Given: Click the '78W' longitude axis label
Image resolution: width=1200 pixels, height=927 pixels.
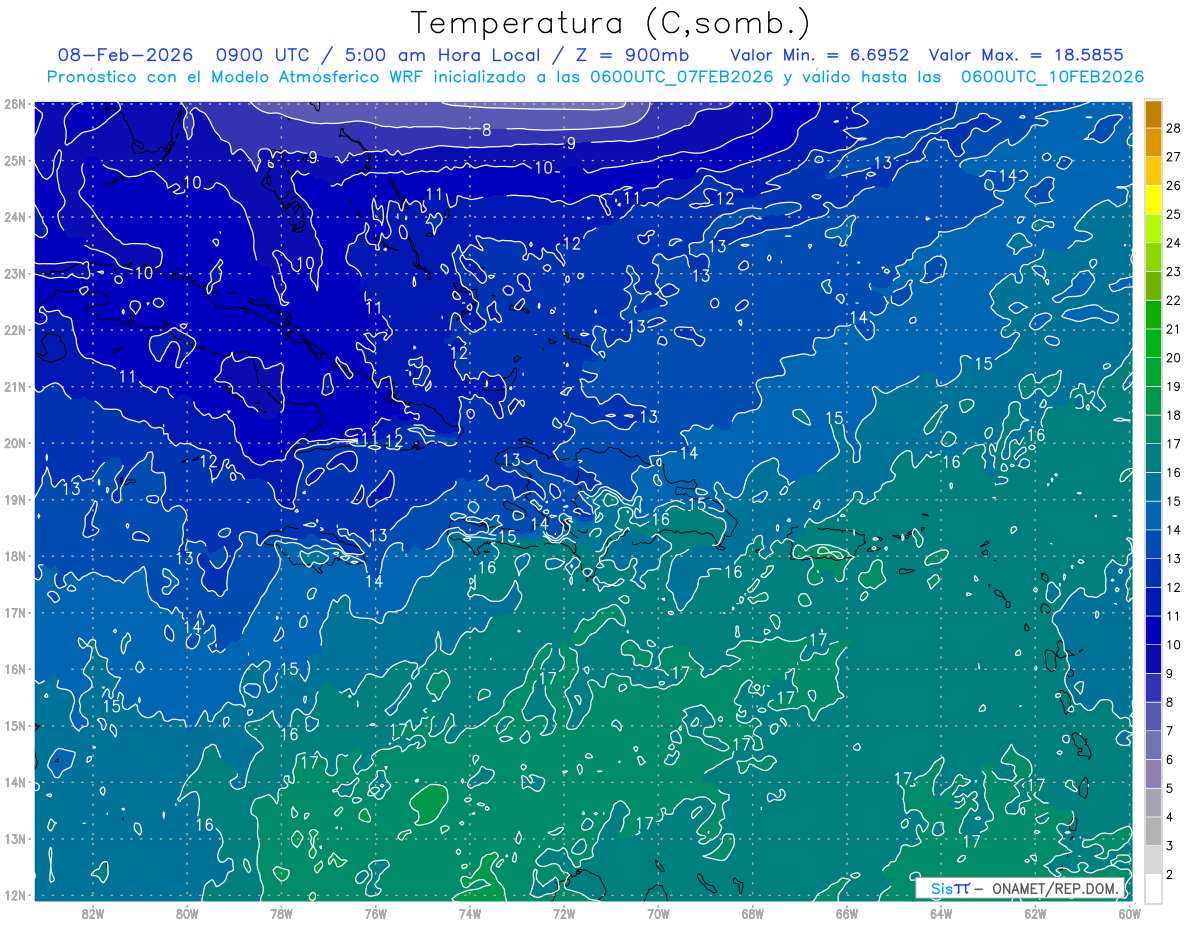Looking at the screenshot, I should 281,913.
